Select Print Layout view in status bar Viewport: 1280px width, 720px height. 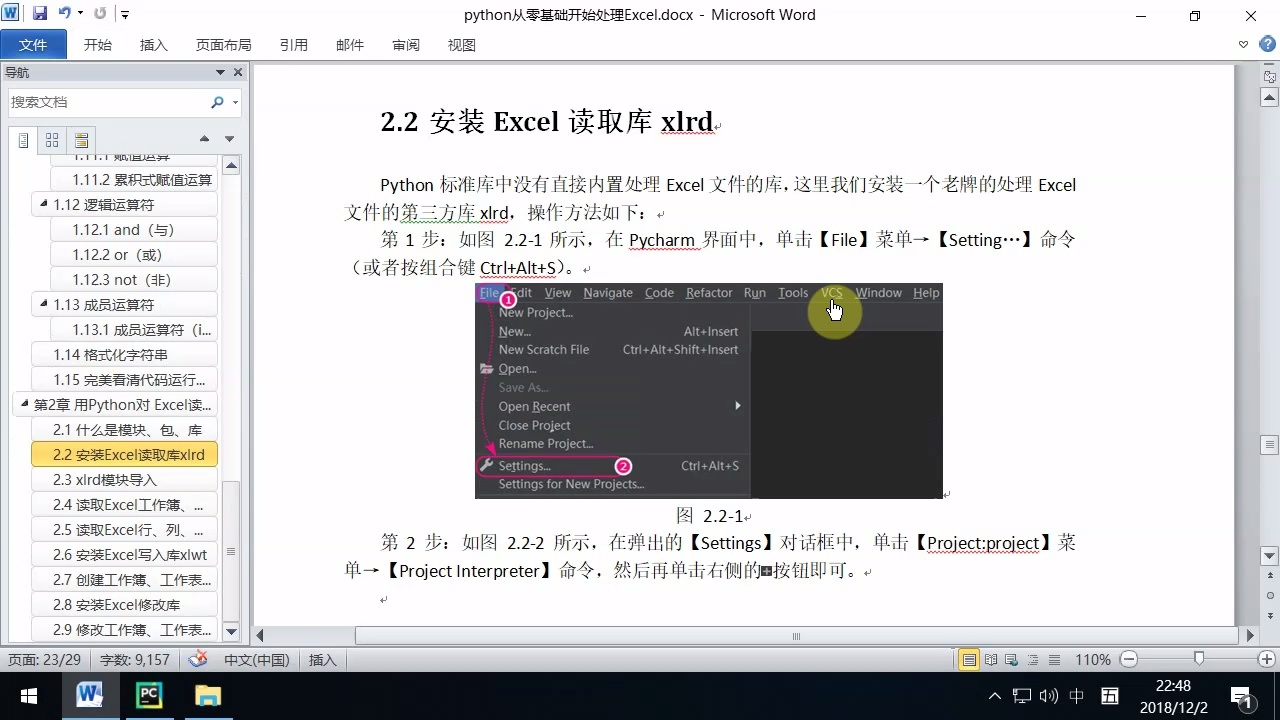pos(967,659)
